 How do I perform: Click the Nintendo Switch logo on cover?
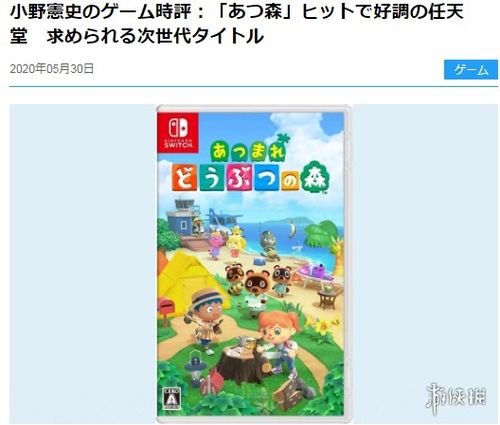178,132
